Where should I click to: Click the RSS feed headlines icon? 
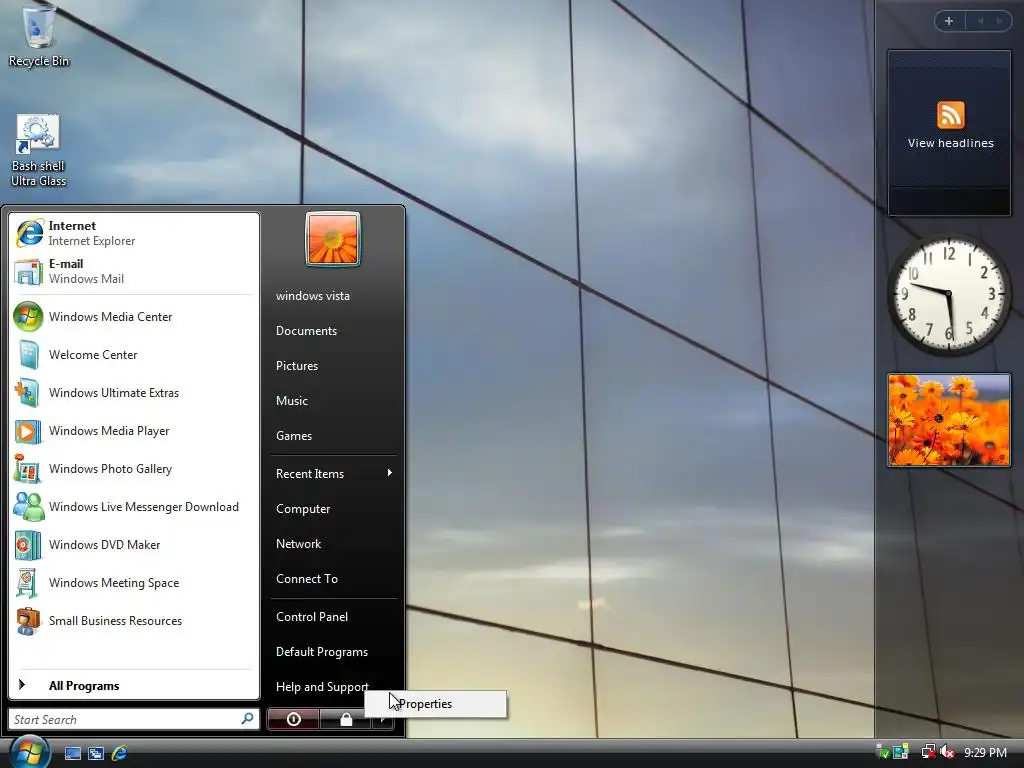click(x=950, y=115)
